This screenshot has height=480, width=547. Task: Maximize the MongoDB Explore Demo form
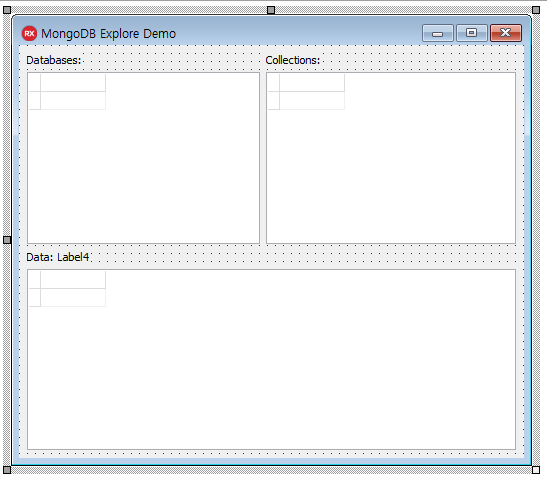tap(472, 33)
